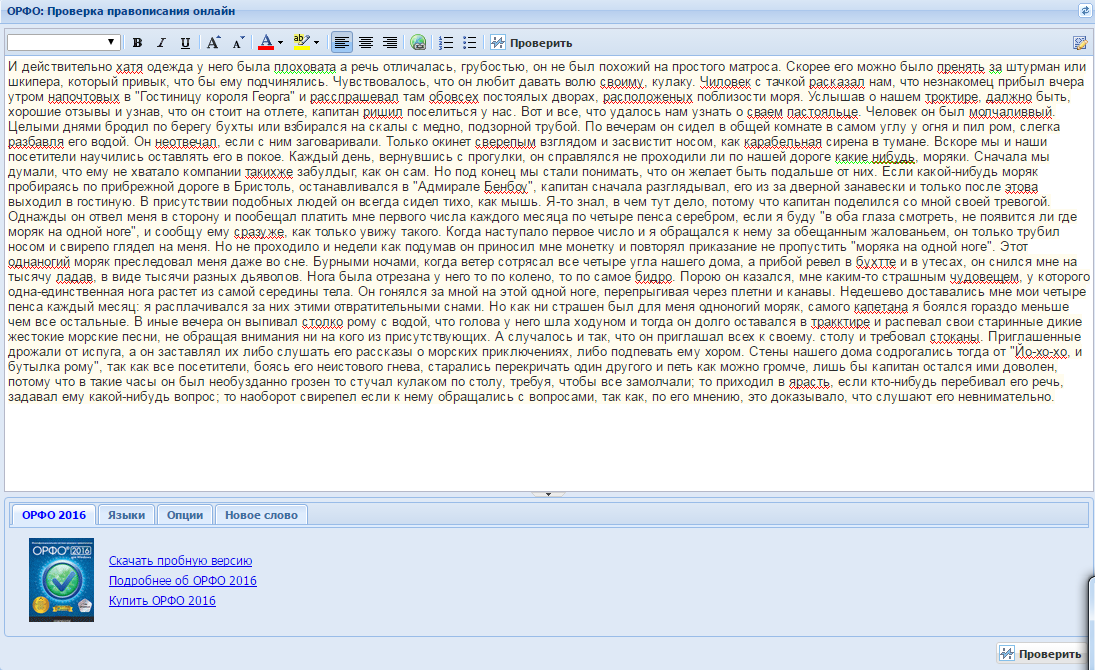Expand the font color dropdown arrow
Image resolution: width=1095 pixels, height=670 pixels.
pyautogui.click(x=281, y=43)
